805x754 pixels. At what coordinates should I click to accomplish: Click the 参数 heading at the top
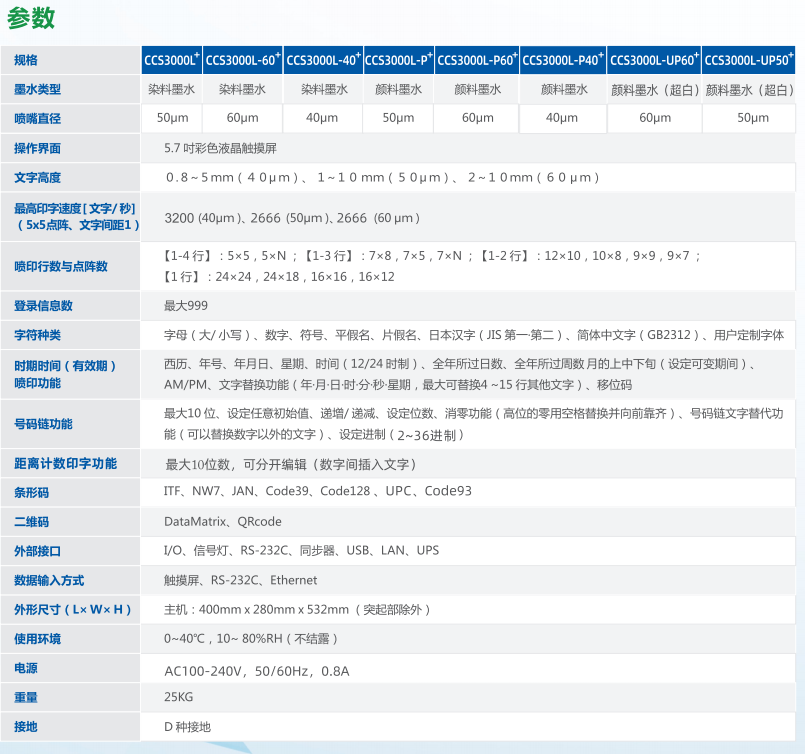coord(31,18)
